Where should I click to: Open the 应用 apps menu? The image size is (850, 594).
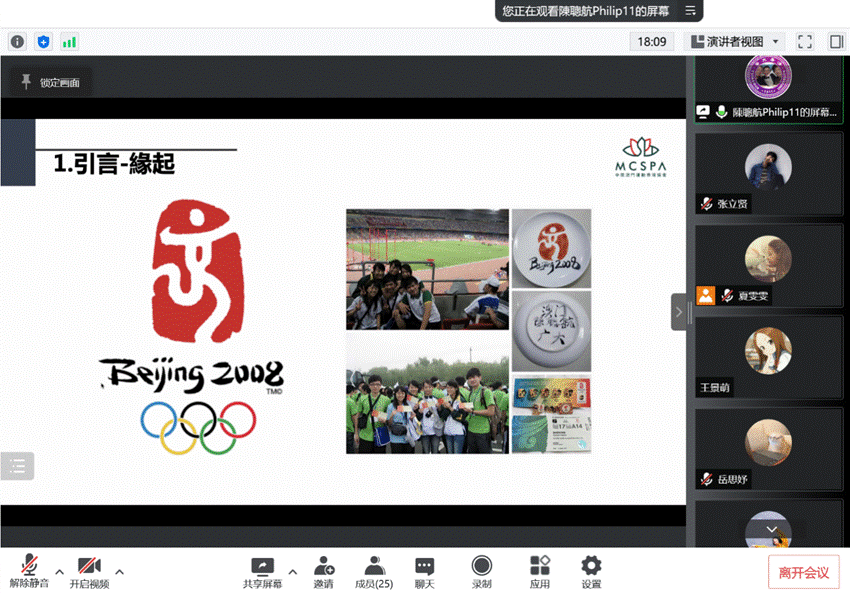[x=539, y=573]
